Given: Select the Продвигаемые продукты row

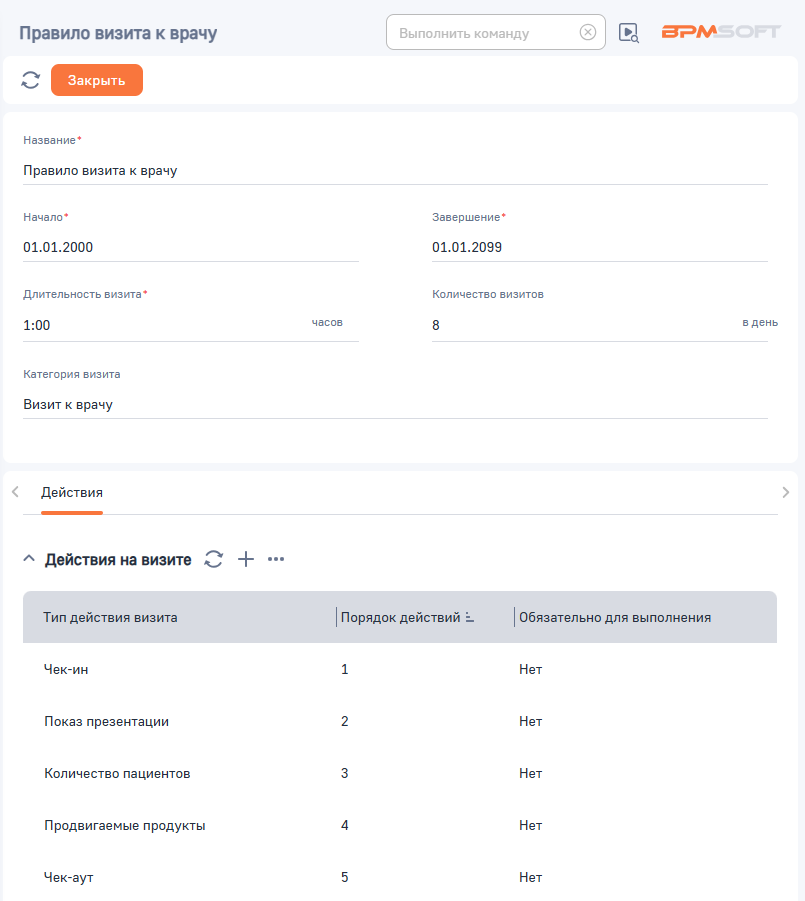Looking at the screenshot, I should (x=400, y=825).
